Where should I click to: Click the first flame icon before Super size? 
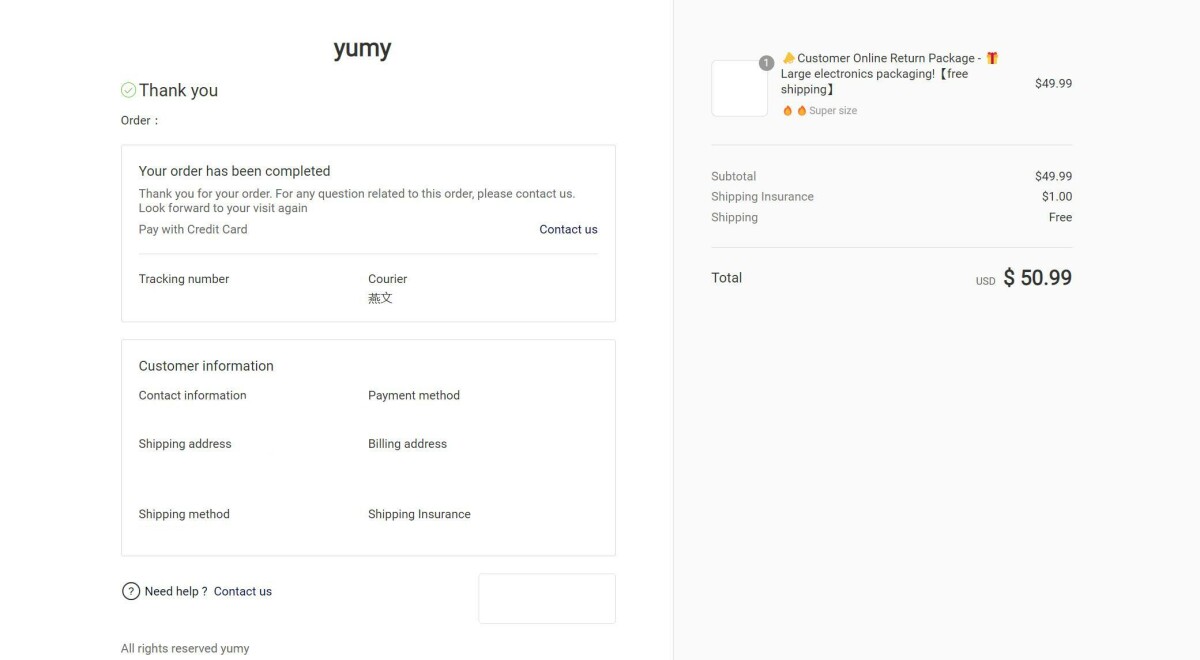(787, 111)
